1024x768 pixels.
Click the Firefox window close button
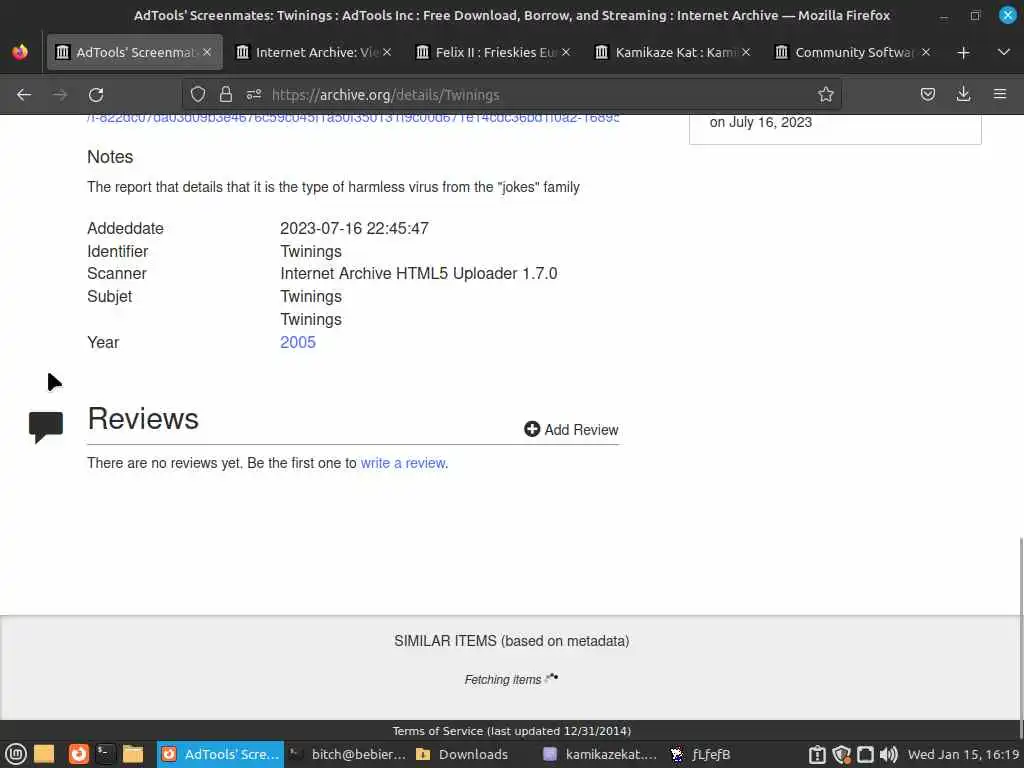click(1008, 15)
